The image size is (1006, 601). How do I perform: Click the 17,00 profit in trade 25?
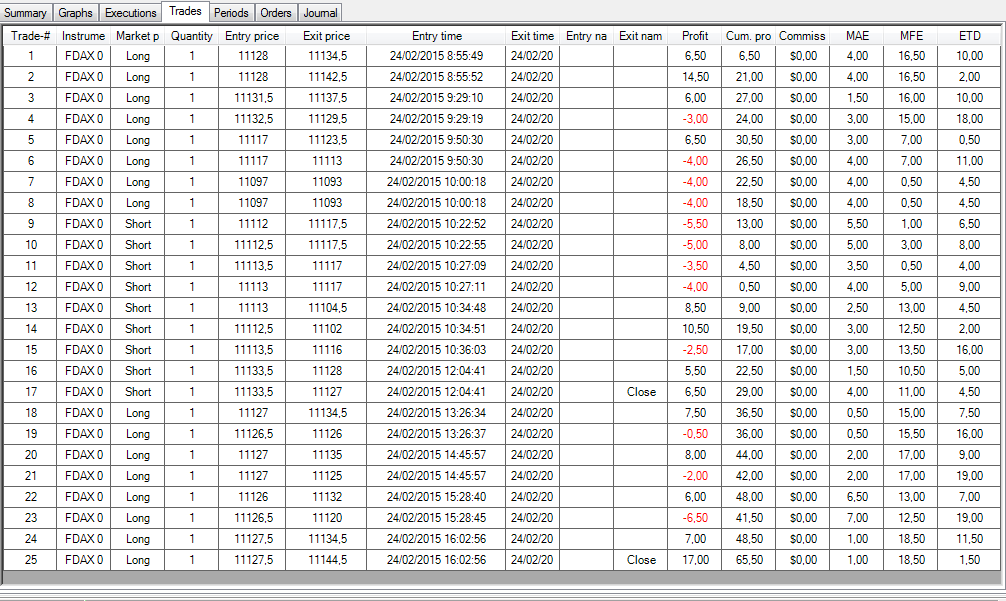click(x=695, y=560)
